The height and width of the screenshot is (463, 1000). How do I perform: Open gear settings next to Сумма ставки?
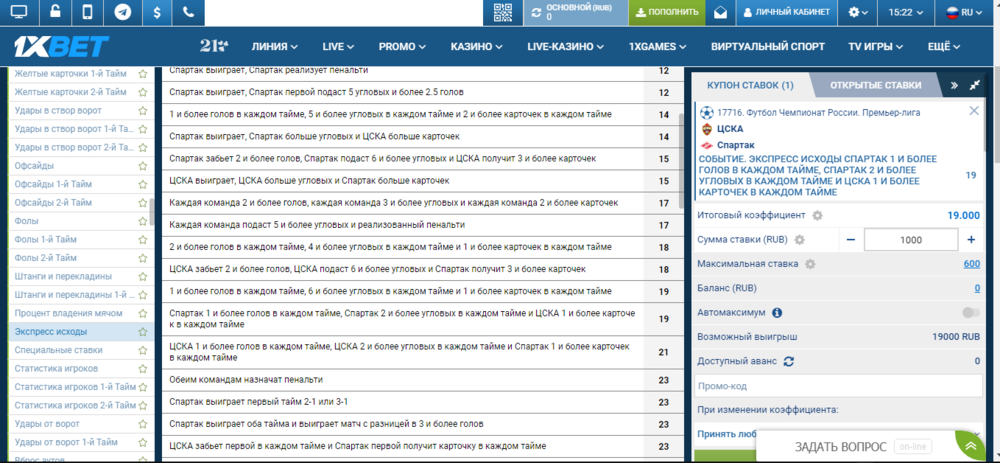(x=799, y=240)
